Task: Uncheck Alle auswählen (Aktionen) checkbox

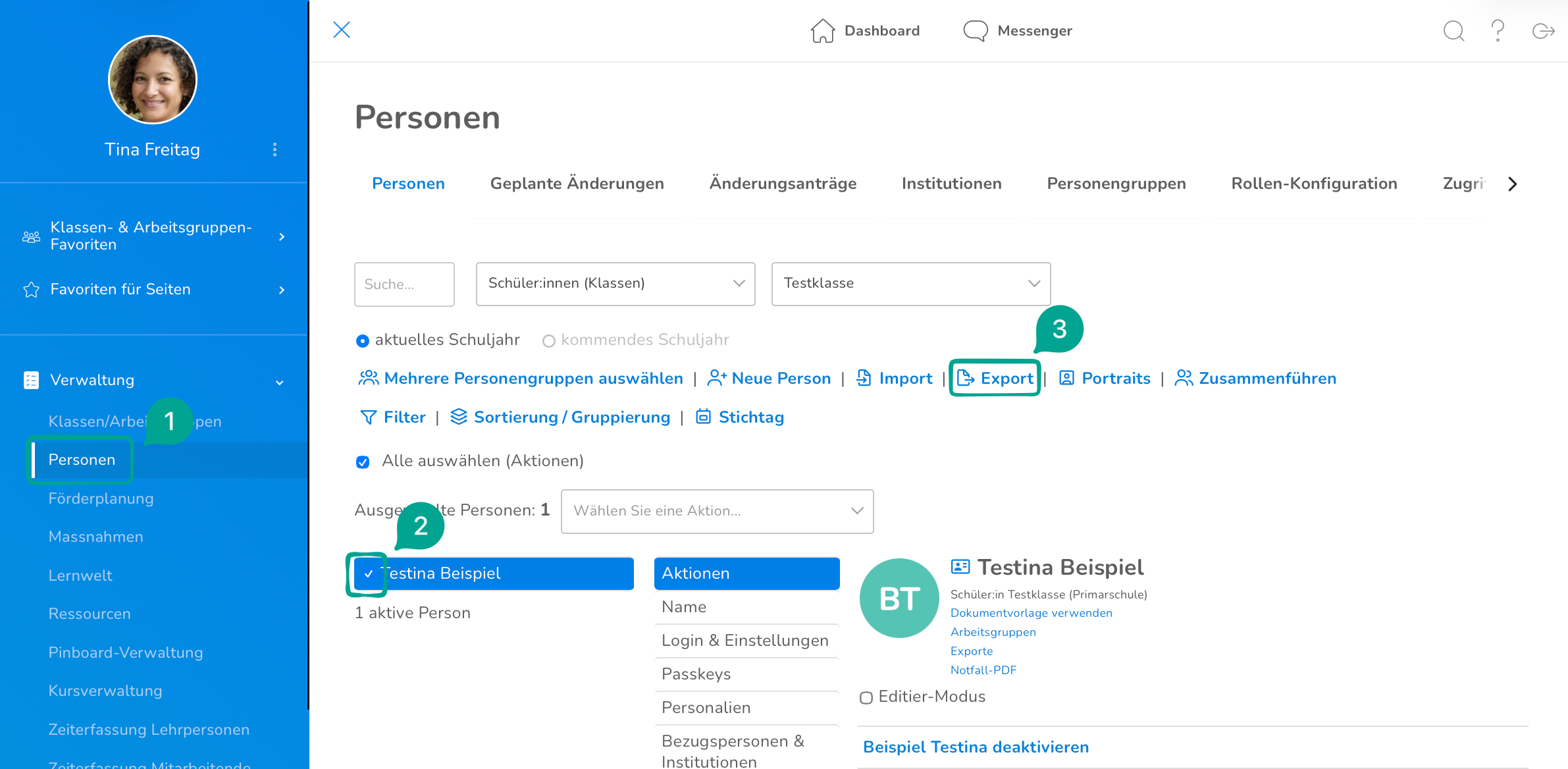Action: pyautogui.click(x=363, y=462)
